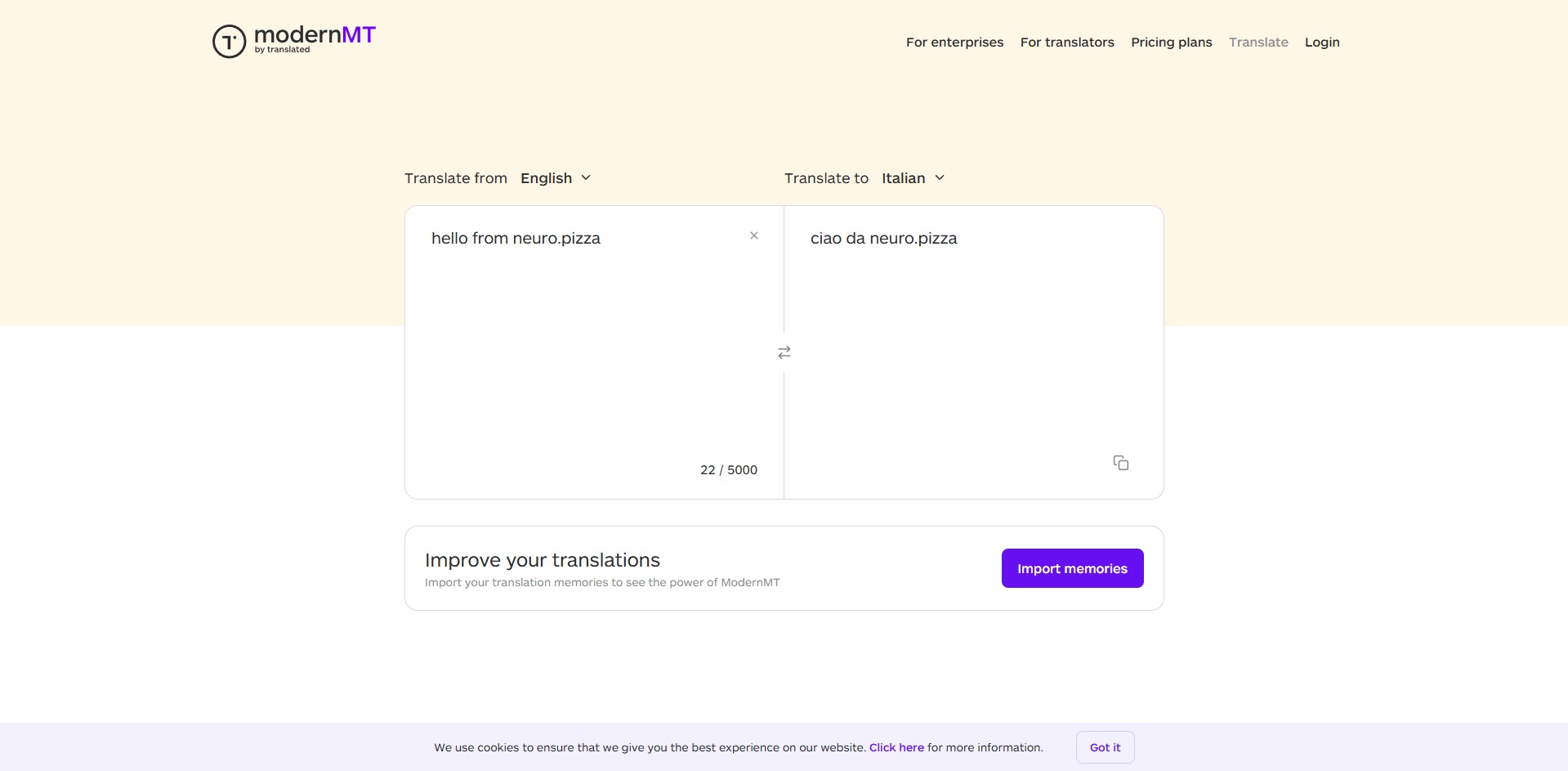Copy the Italian translation to clipboard
Viewport: 1568px width, 771px height.
pos(1121,463)
